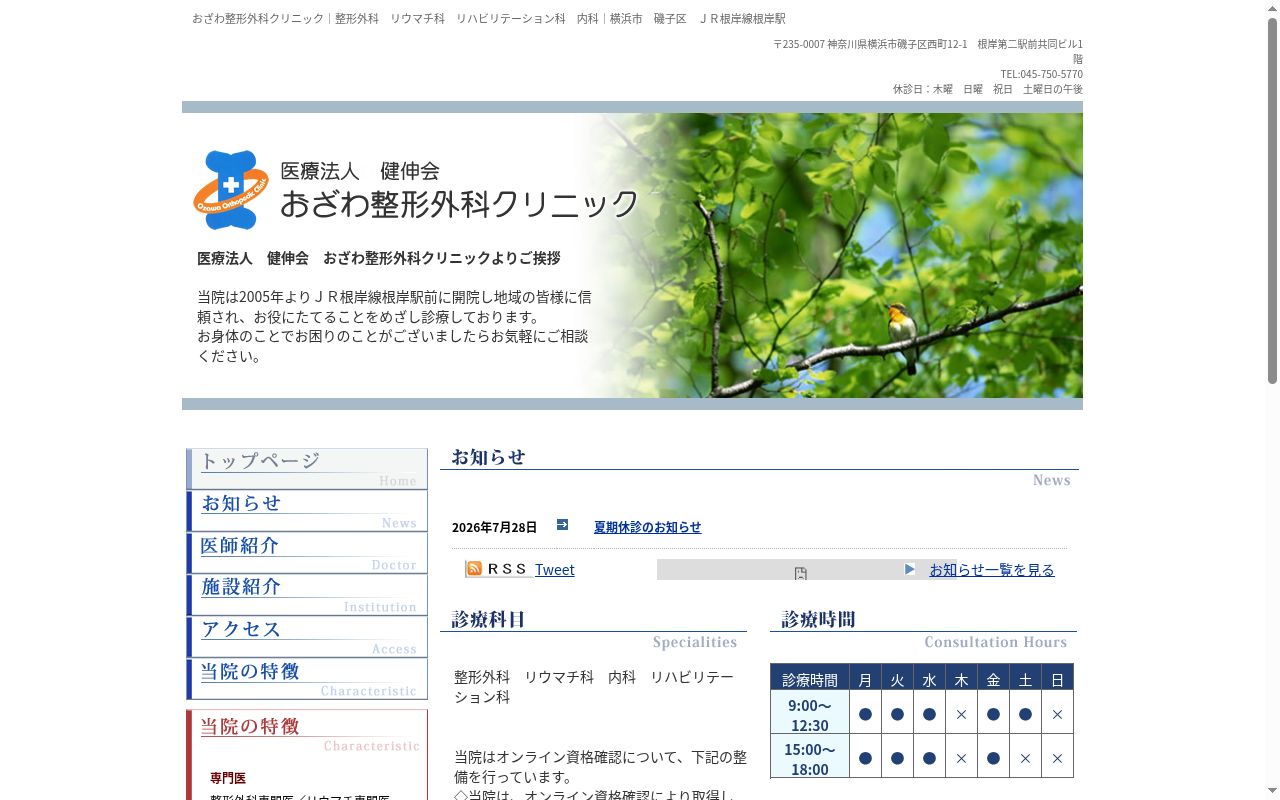Open the 夏期休診のお知らせ news link
Image resolution: width=1280 pixels, height=800 pixels.
(647, 527)
